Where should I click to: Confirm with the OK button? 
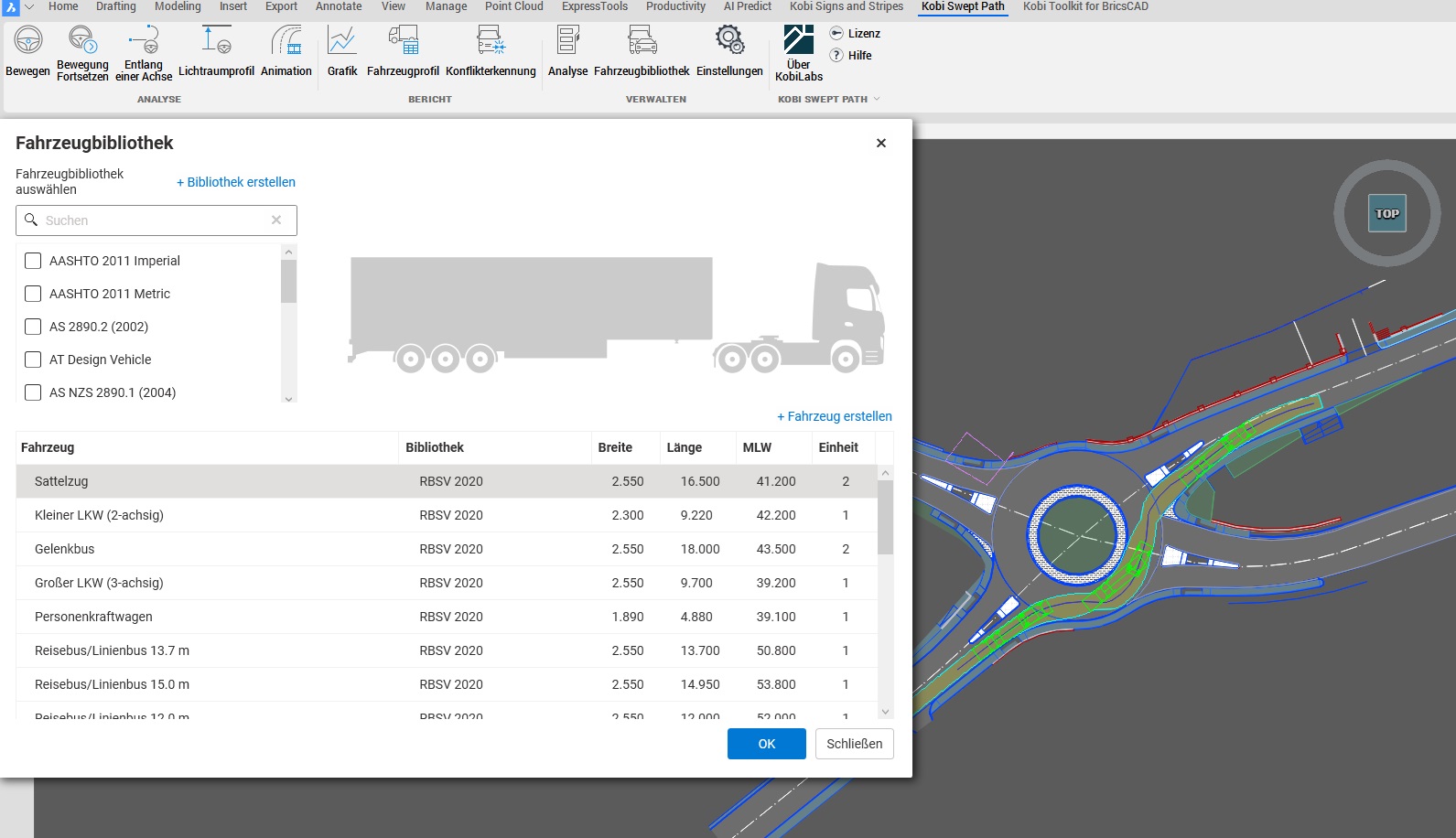coord(767,744)
